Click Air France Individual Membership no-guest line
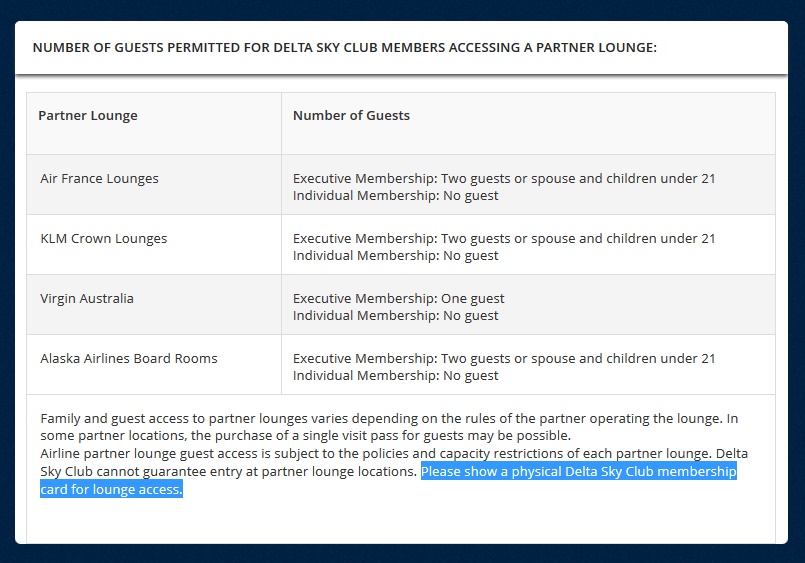This screenshot has height=563, width=805. point(395,196)
